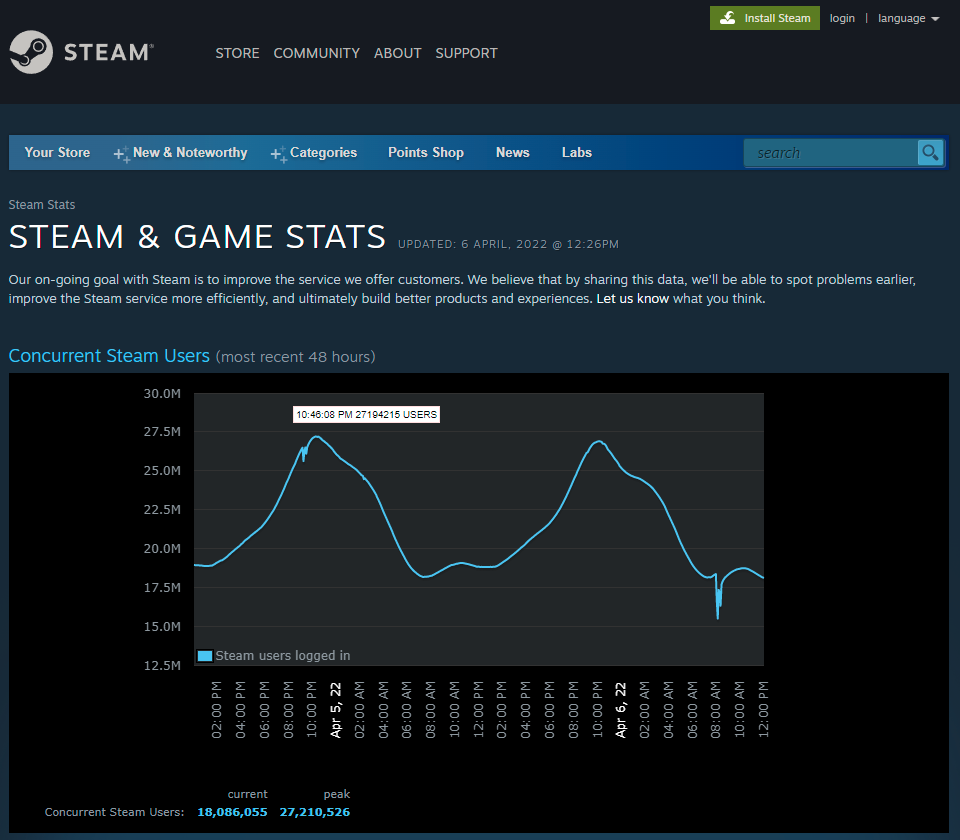Click the 20.0M y-axis label
Screen dimensions: 960x840
coord(162,549)
